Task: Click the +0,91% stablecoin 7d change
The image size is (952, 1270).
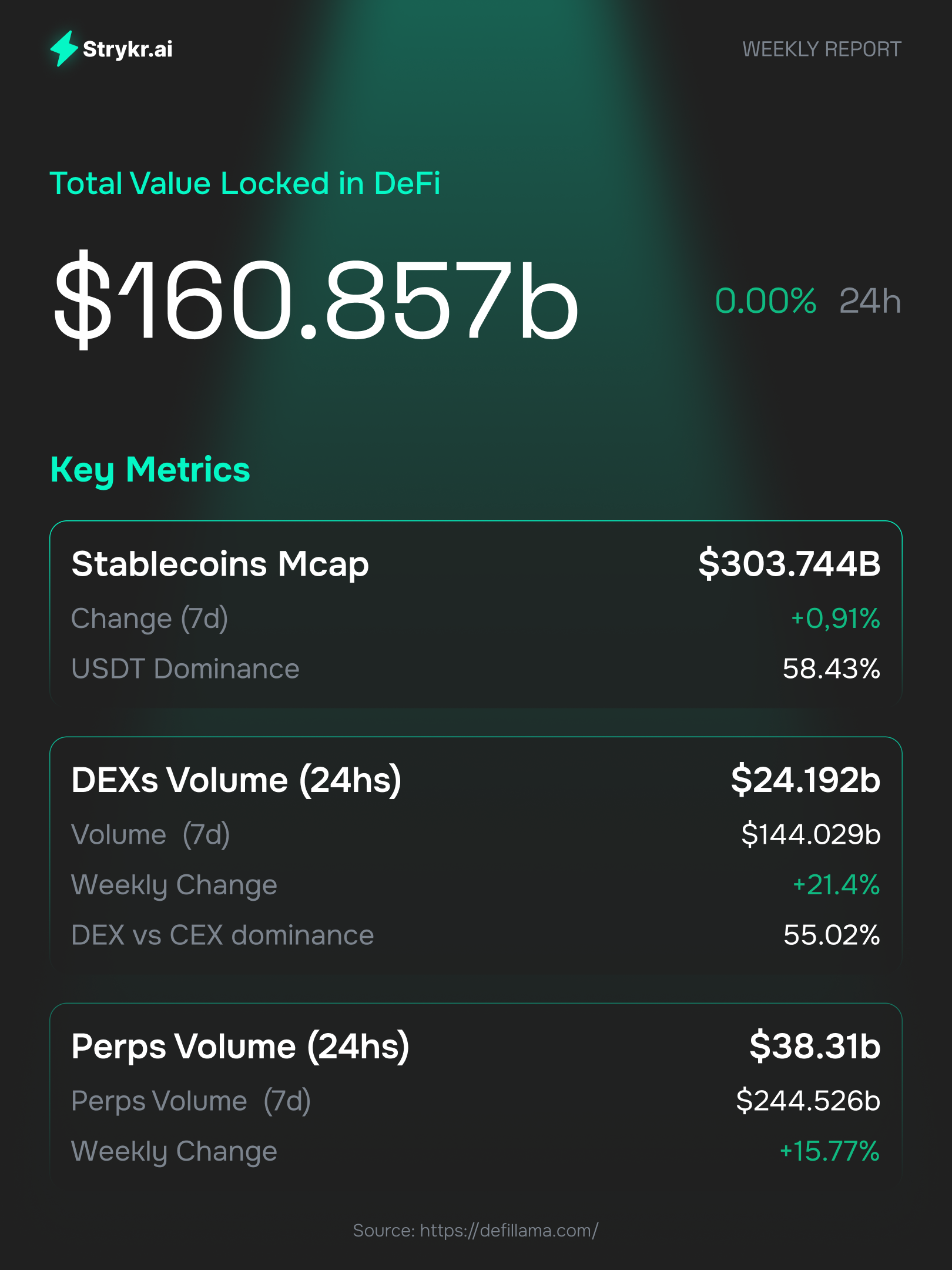Action: coord(835,619)
